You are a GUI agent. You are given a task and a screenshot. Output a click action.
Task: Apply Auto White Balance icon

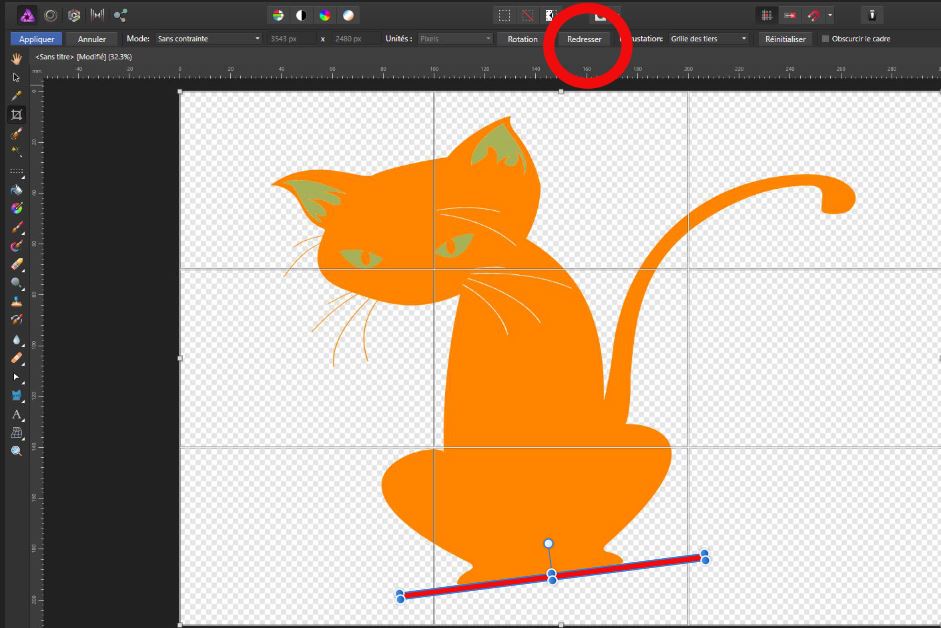(348, 16)
